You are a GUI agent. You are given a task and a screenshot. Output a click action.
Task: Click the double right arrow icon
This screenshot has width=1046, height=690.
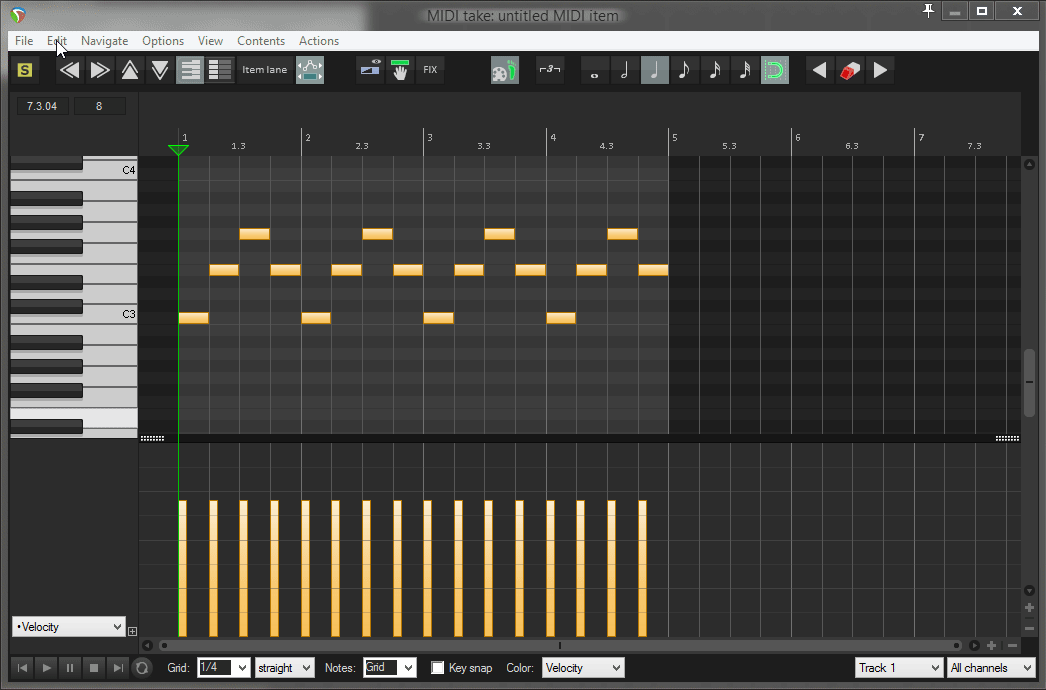[99, 70]
